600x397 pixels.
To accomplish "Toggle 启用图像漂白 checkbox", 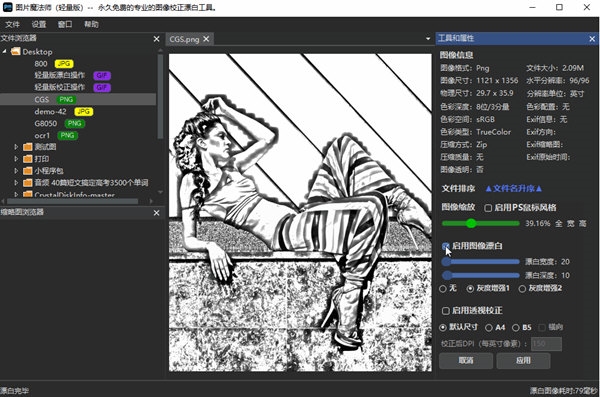I will point(445,246).
